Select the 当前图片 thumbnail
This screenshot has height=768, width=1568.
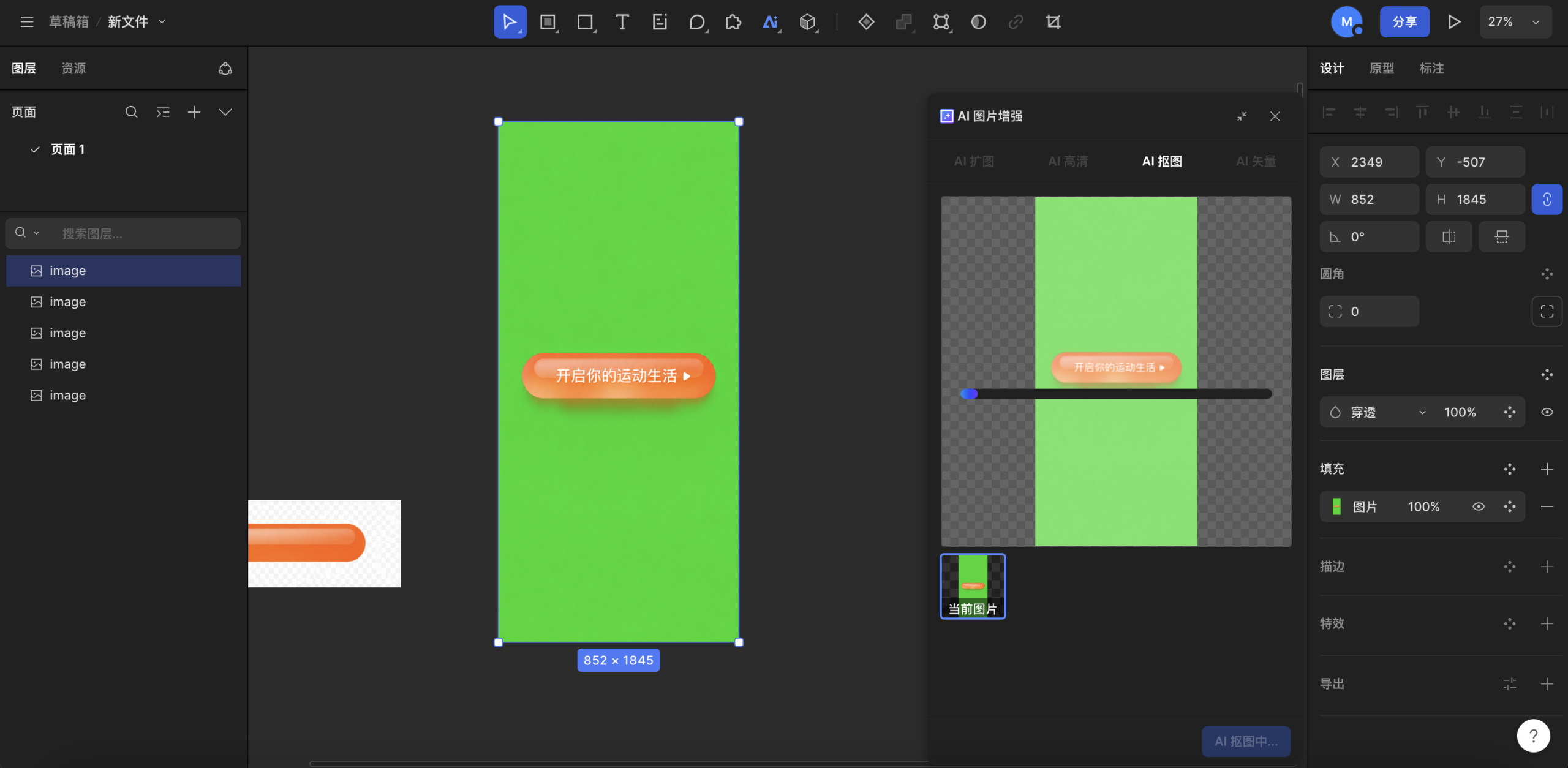[973, 586]
